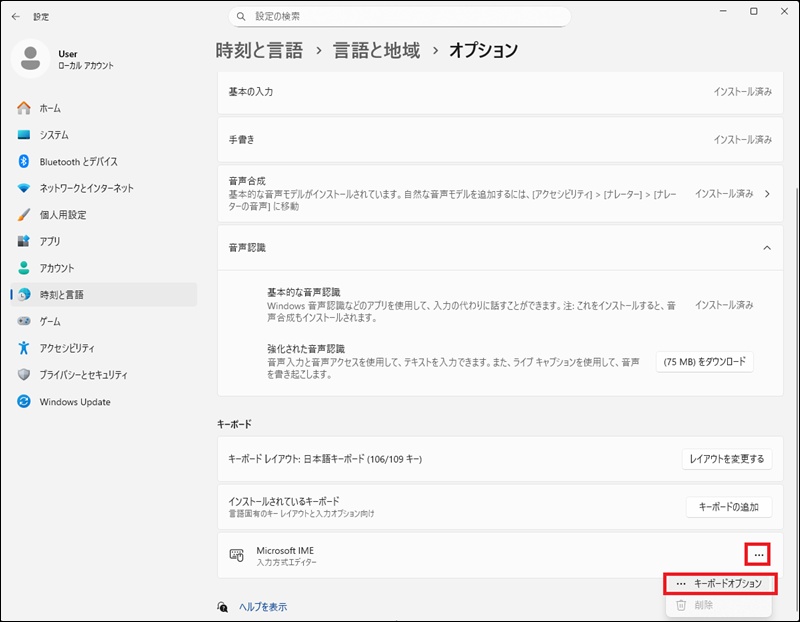Image resolution: width=800 pixels, height=622 pixels.
Task: Click the 個人用設定 paintbrush icon
Action: click(x=24, y=215)
